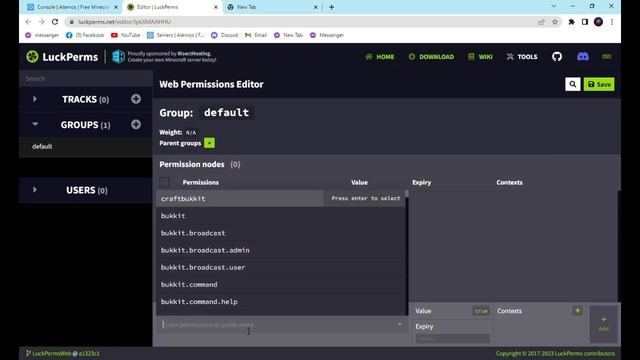Click the Add permission button
This screenshot has height=360, width=640.
coord(603,324)
